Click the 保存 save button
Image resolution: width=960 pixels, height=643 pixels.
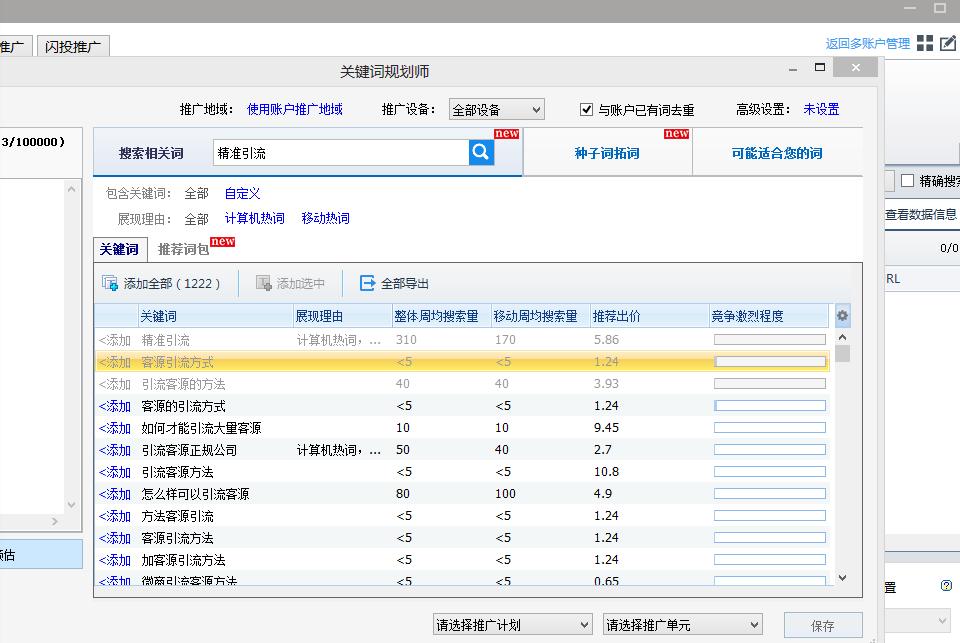[822, 623]
